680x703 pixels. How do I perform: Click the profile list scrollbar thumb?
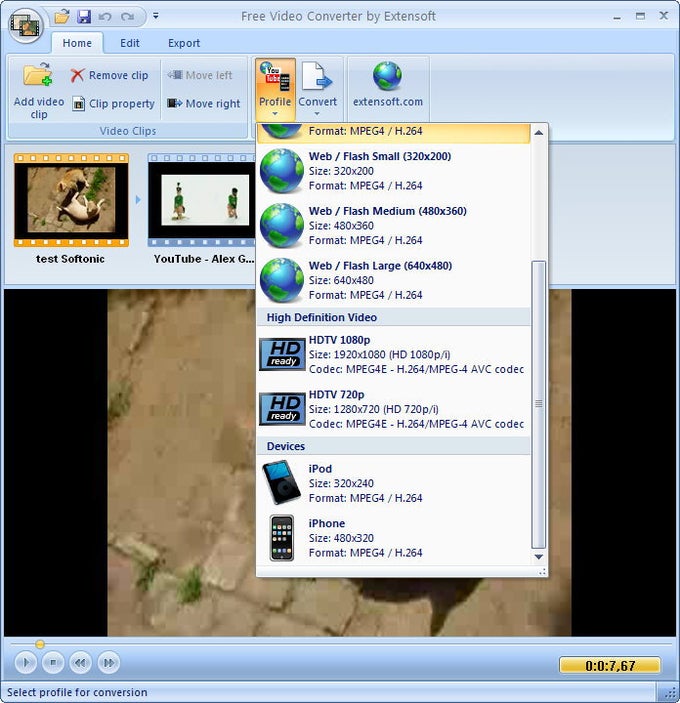pos(539,404)
